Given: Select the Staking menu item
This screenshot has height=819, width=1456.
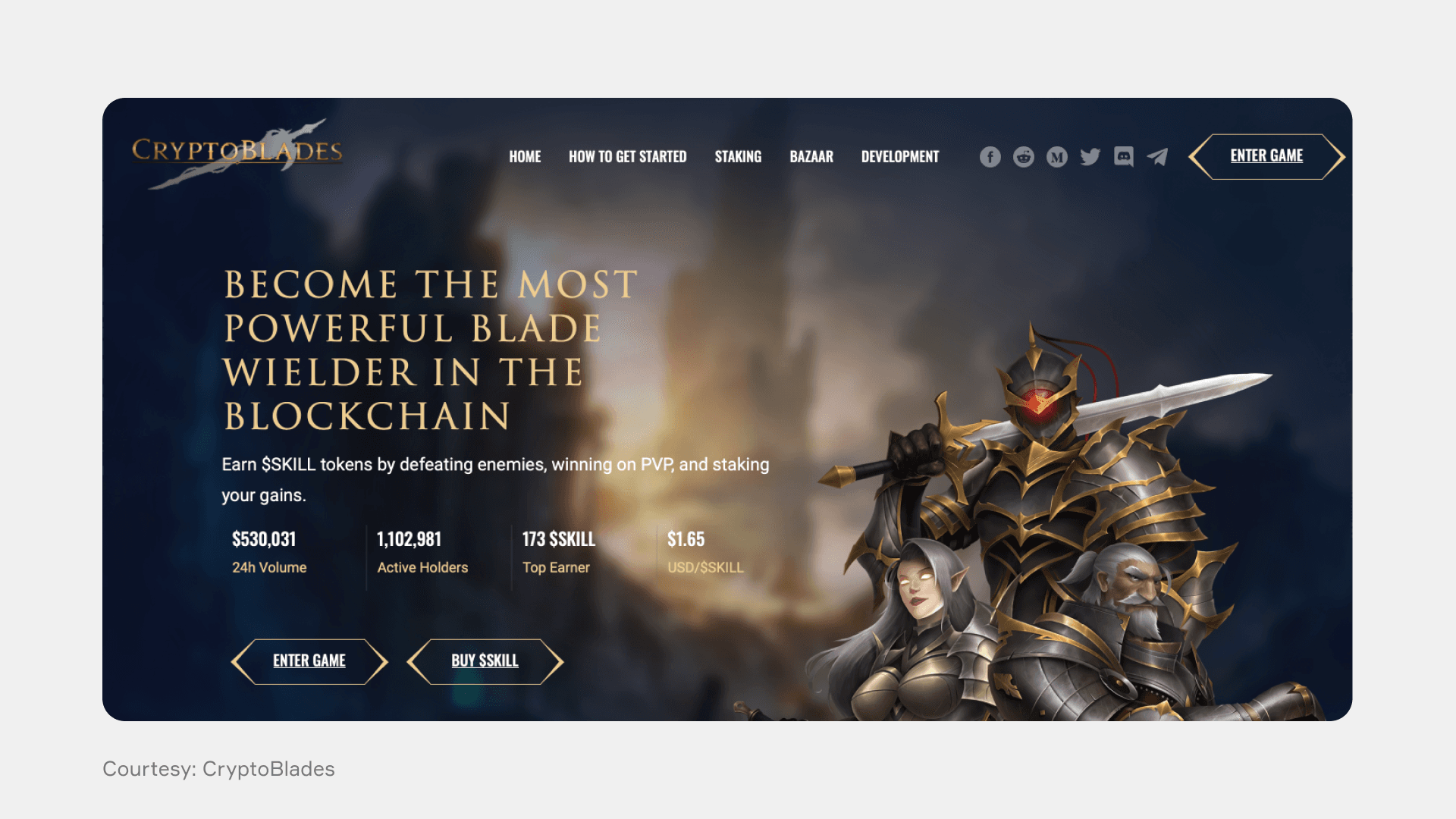Looking at the screenshot, I should (x=738, y=157).
